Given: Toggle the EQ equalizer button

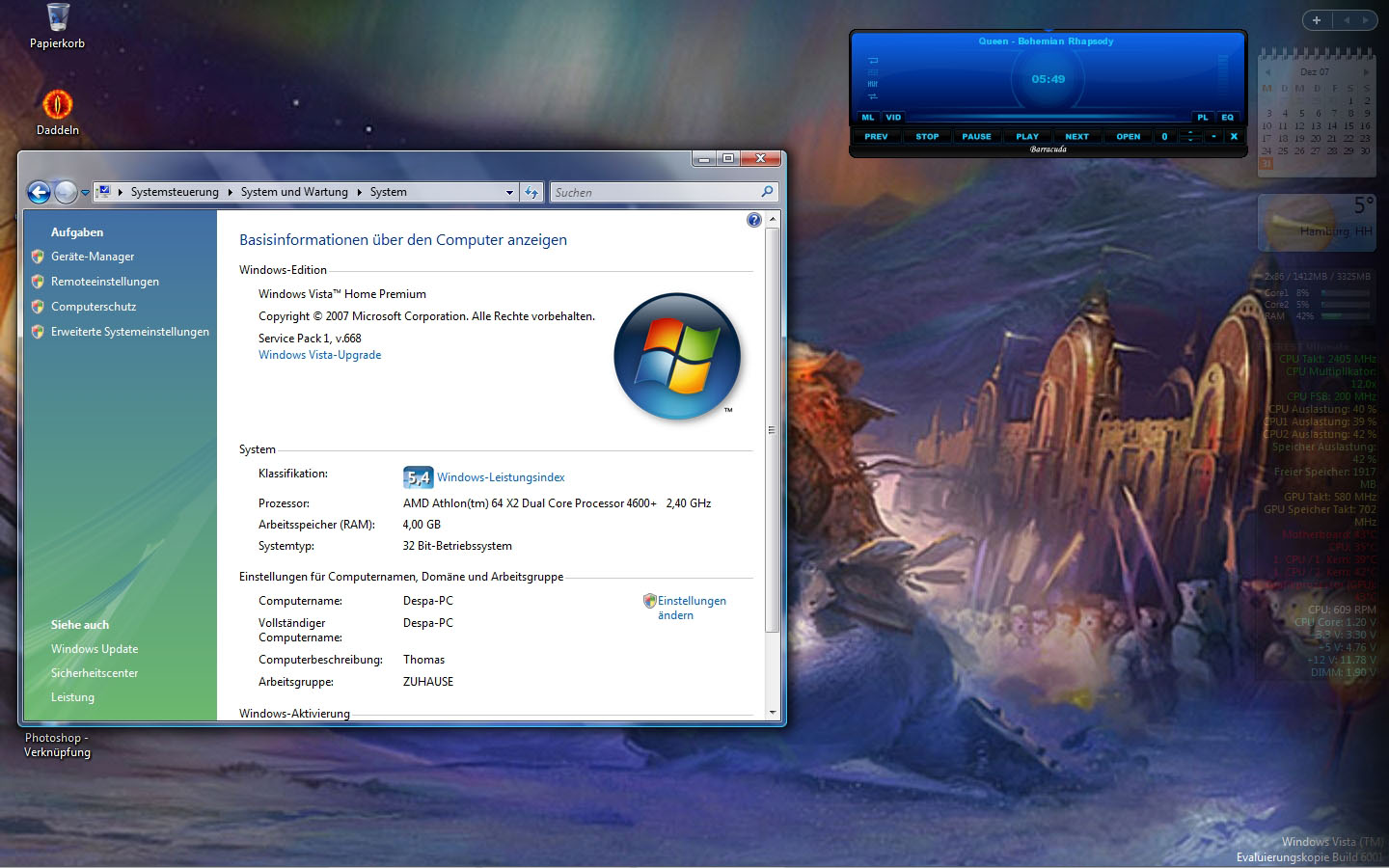Looking at the screenshot, I should click(x=1228, y=118).
